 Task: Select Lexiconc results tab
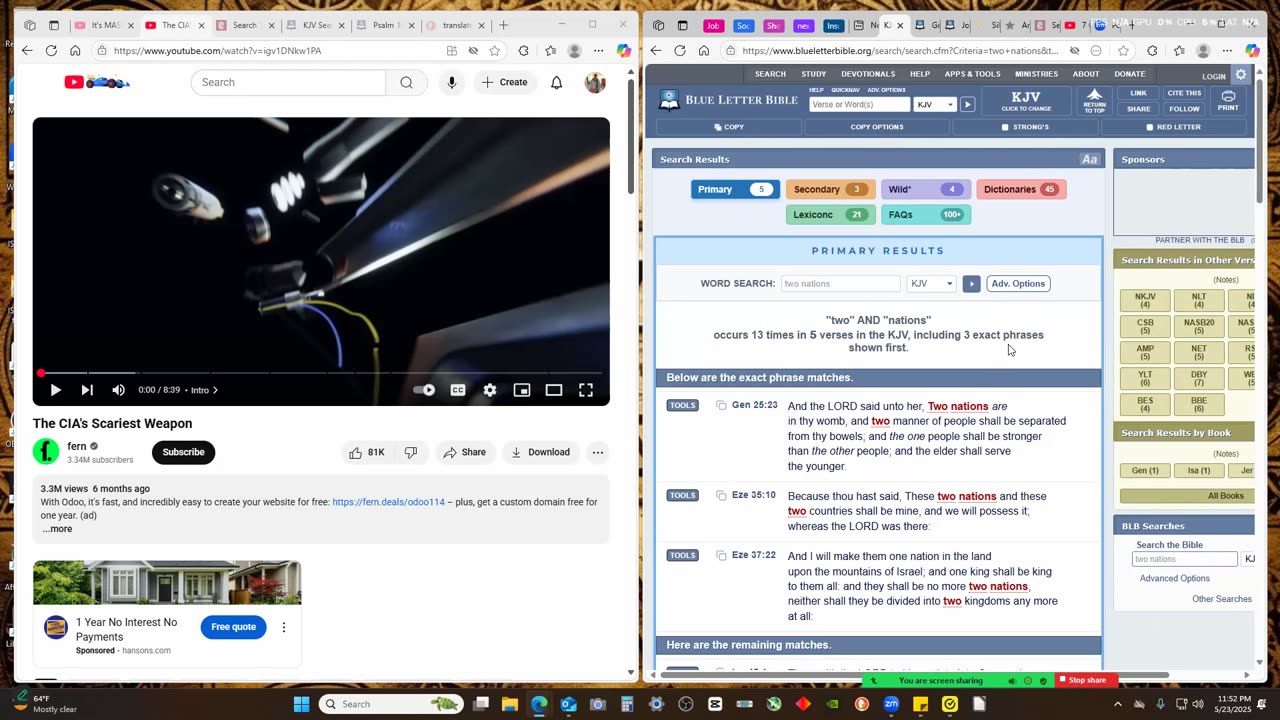(830, 214)
